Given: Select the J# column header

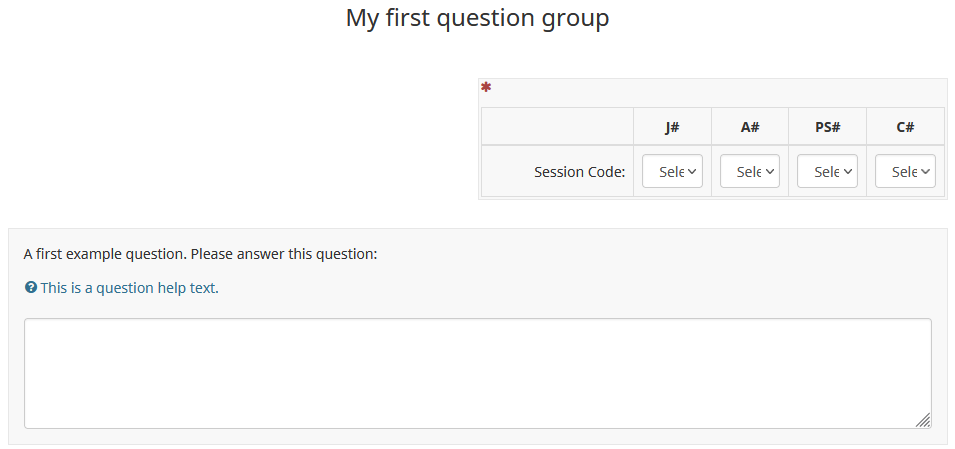Looking at the screenshot, I should (x=672, y=127).
